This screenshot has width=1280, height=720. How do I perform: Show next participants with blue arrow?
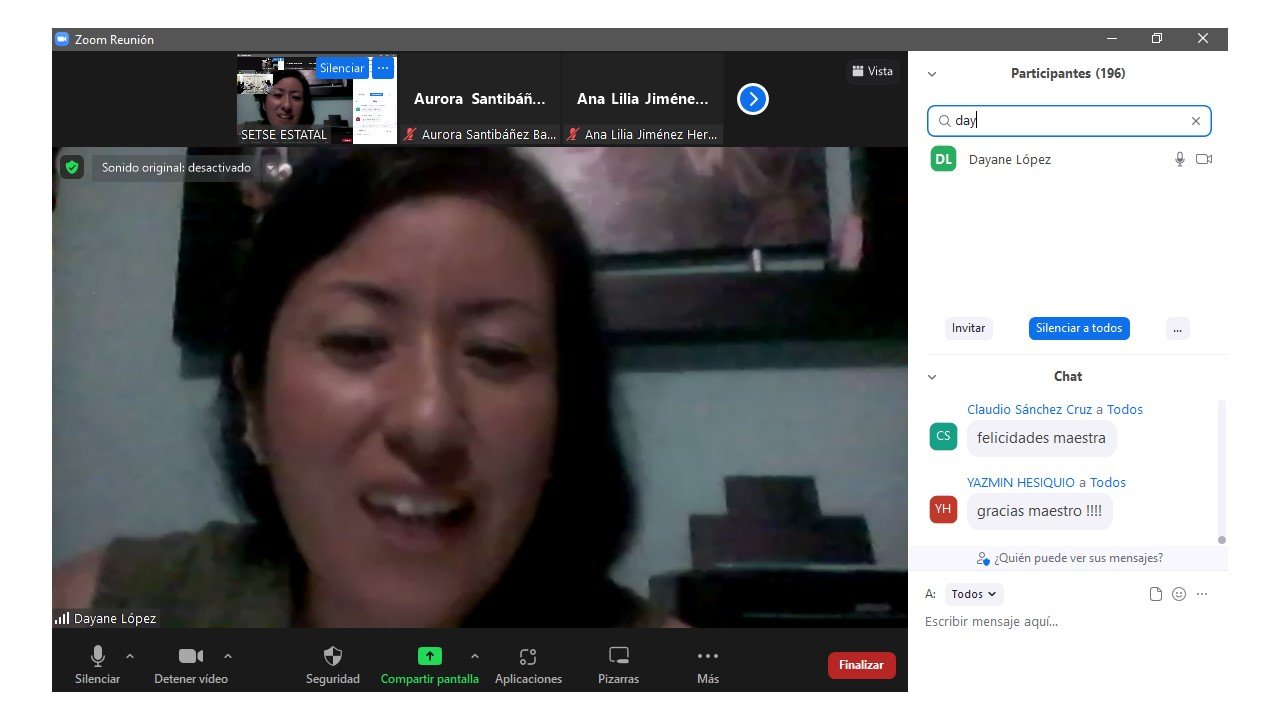(x=753, y=99)
